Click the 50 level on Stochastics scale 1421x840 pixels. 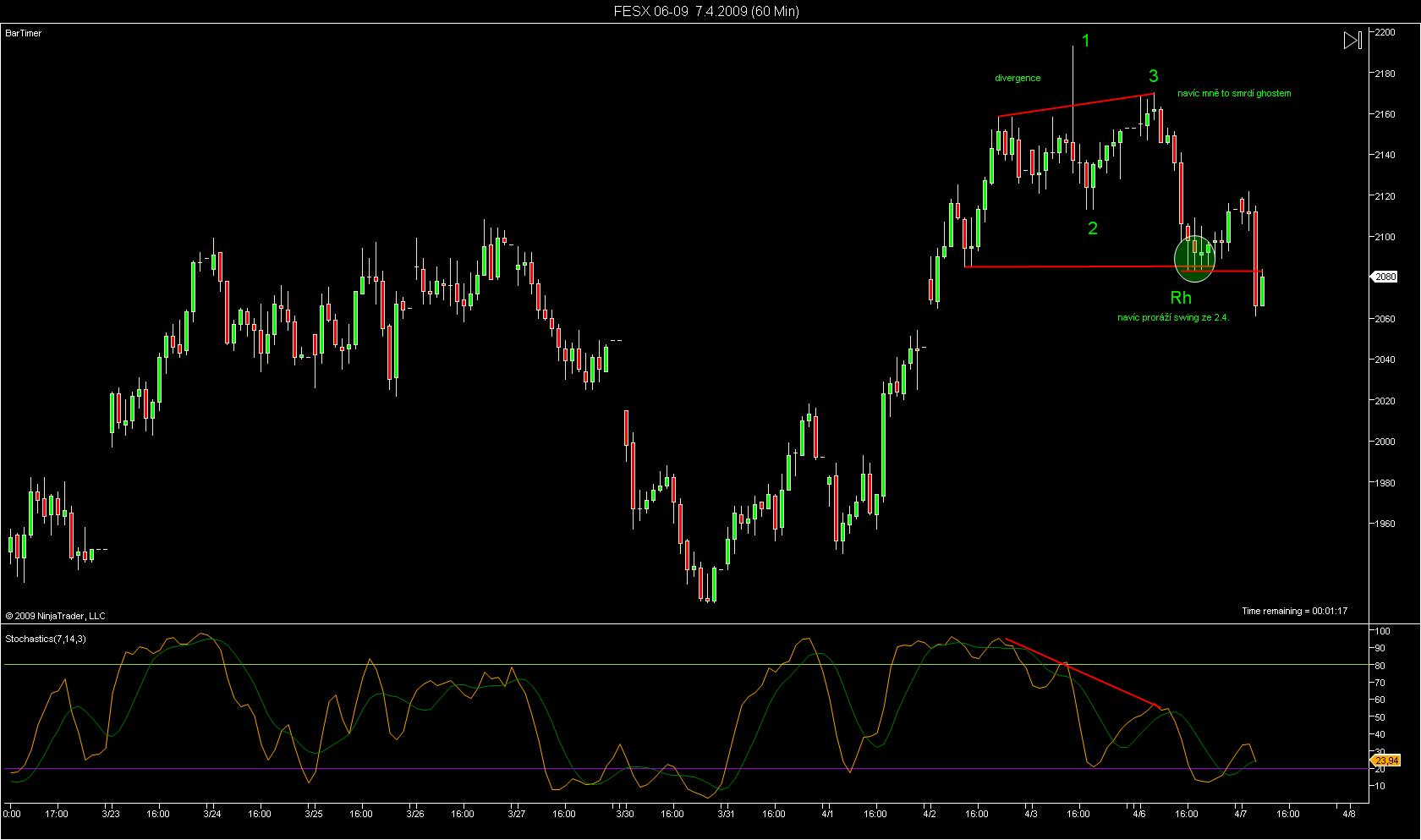(x=1381, y=717)
